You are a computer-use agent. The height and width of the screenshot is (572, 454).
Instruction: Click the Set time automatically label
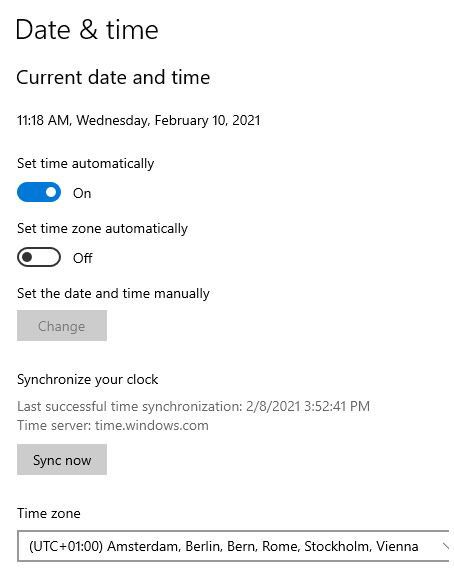tap(85, 164)
